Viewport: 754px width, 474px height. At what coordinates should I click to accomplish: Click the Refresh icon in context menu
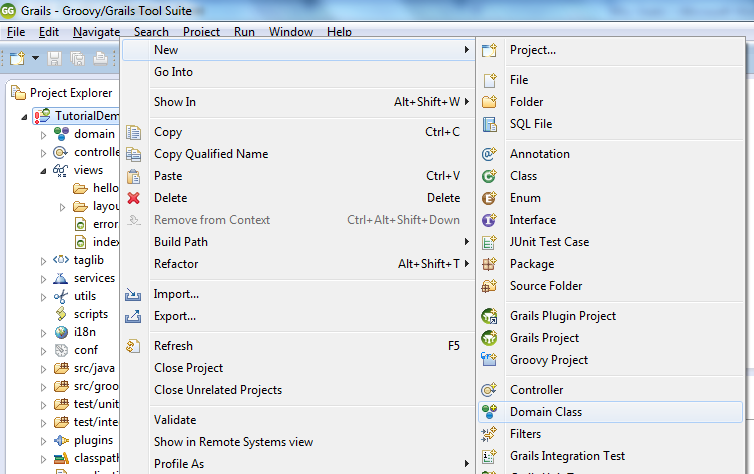[x=133, y=346]
